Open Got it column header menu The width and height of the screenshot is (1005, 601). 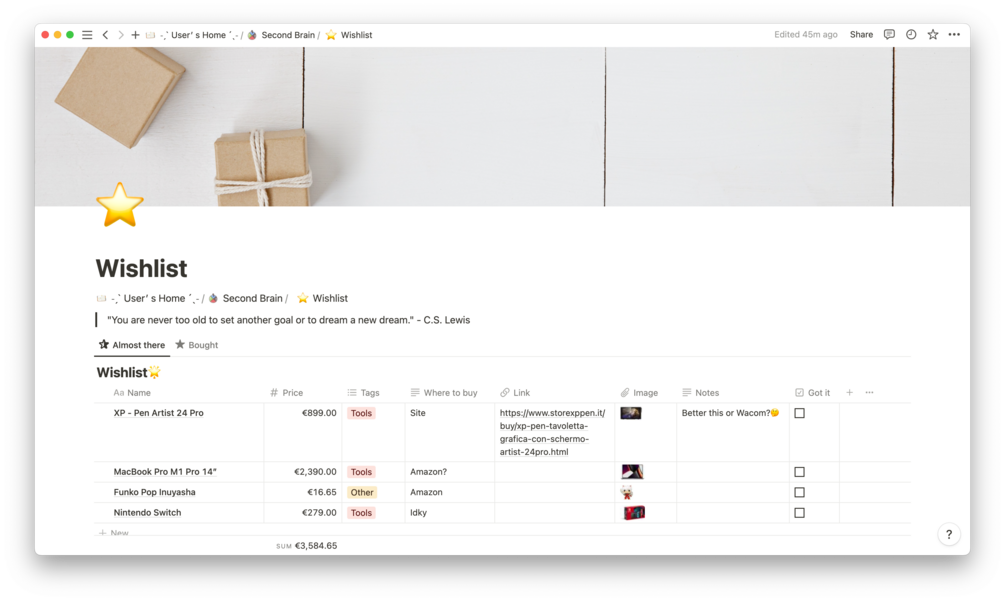point(812,393)
